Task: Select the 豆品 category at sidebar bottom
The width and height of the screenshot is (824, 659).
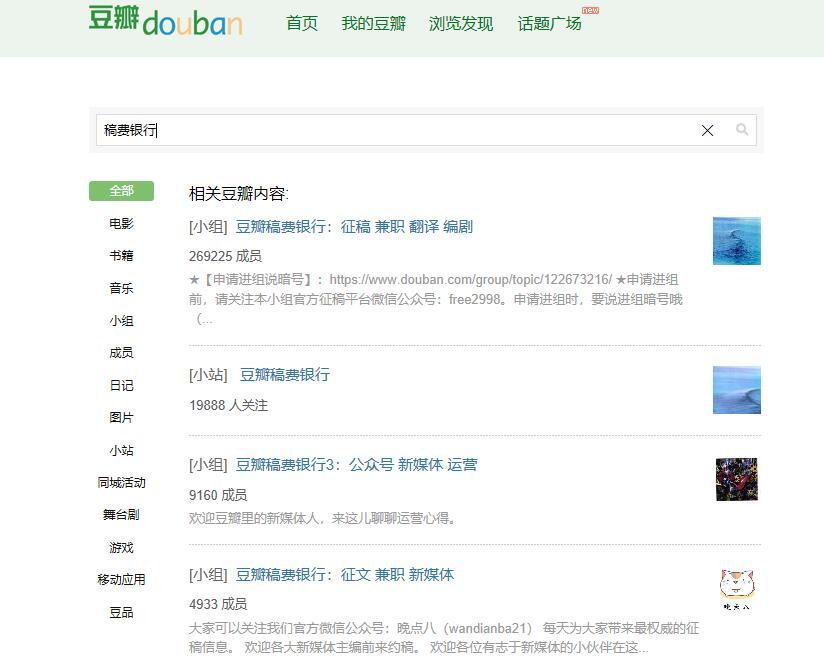Action: 121,612
